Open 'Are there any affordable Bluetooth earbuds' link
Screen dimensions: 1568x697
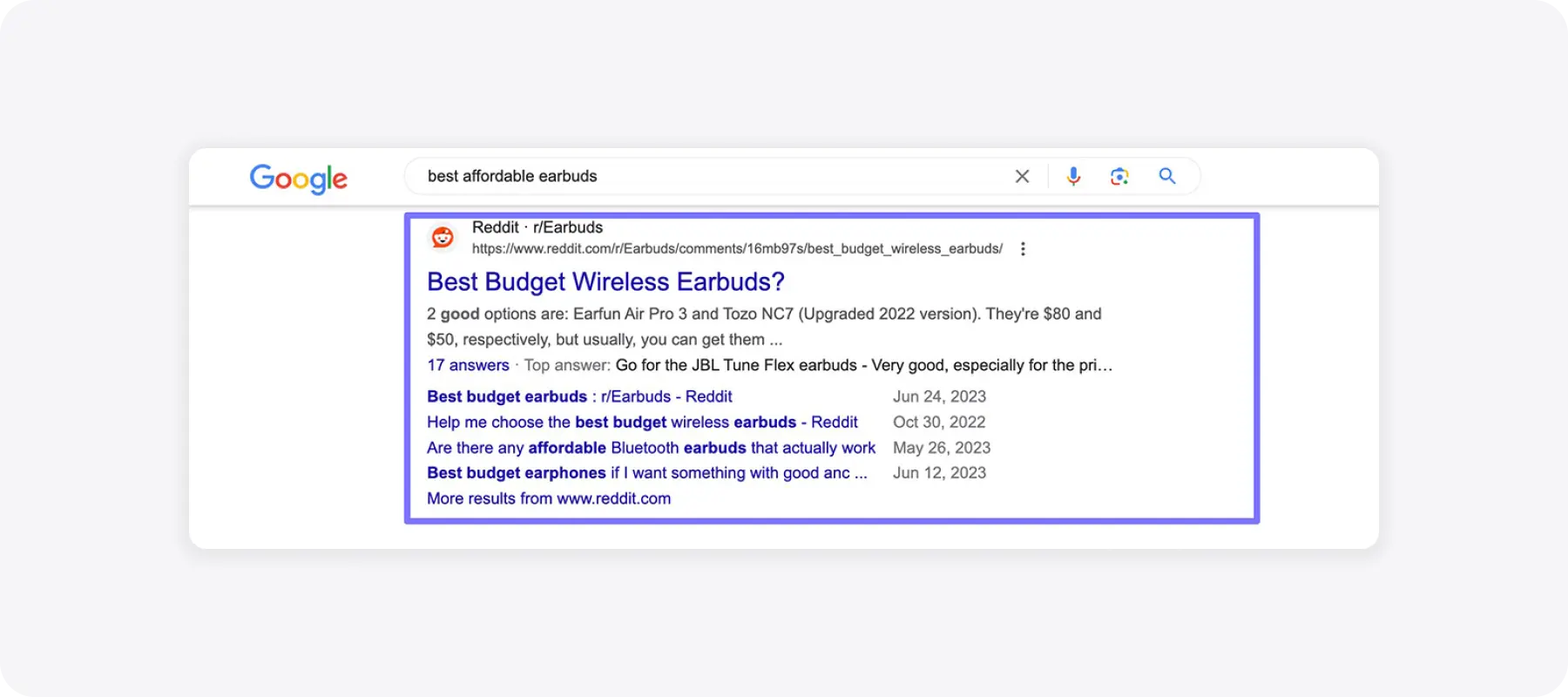[651, 448]
